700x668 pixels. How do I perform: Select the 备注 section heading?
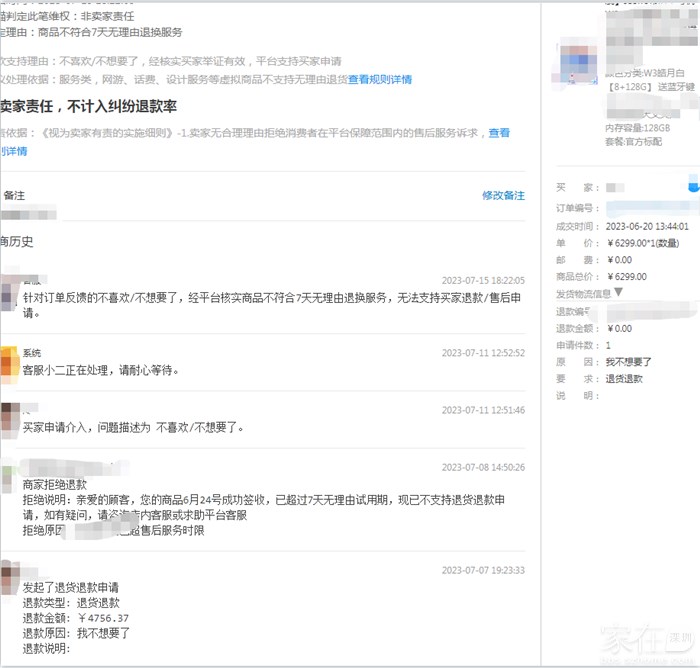click(x=13, y=195)
